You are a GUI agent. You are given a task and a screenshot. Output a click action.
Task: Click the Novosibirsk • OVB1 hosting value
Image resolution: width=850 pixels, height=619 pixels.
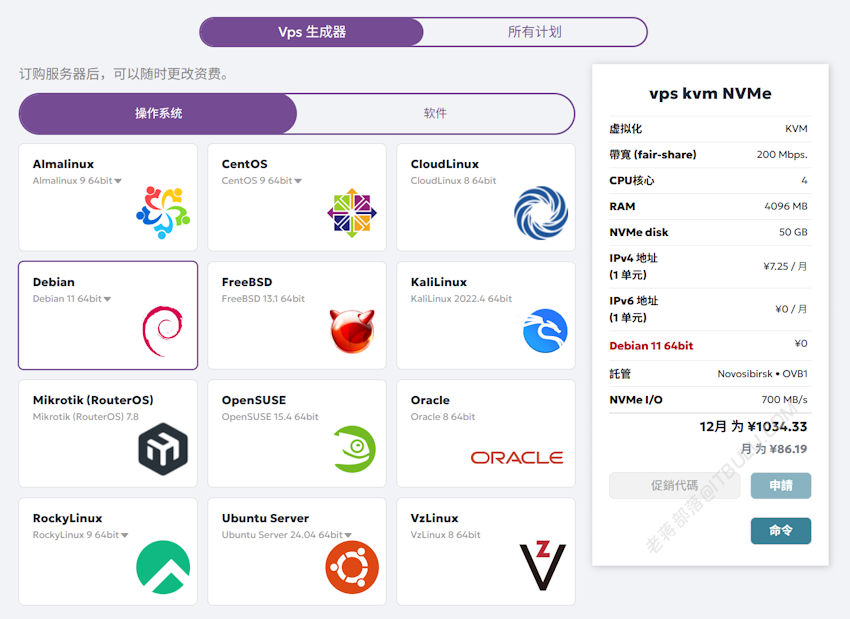point(762,374)
